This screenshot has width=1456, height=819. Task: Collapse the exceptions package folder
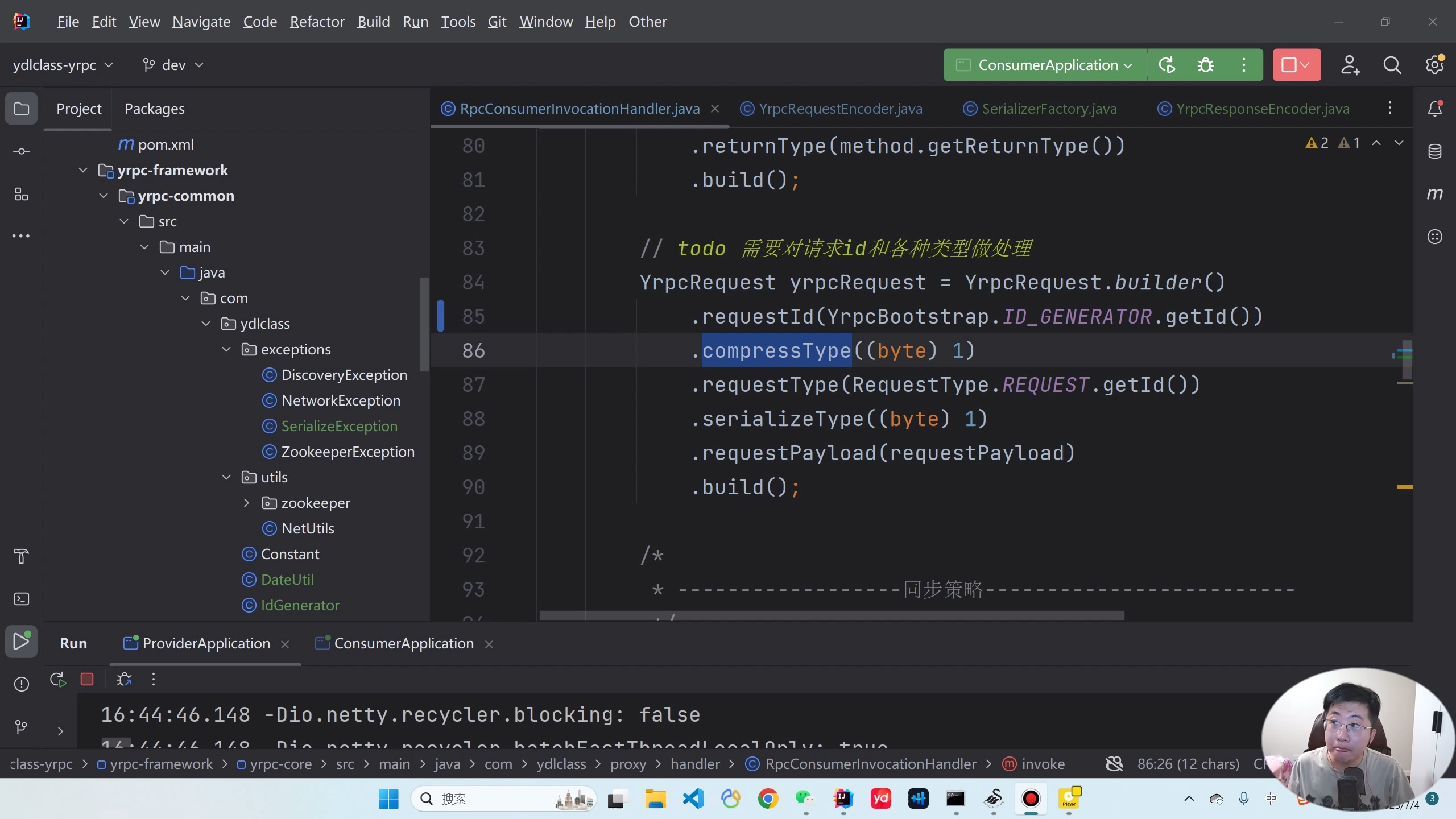[x=226, y=349]
